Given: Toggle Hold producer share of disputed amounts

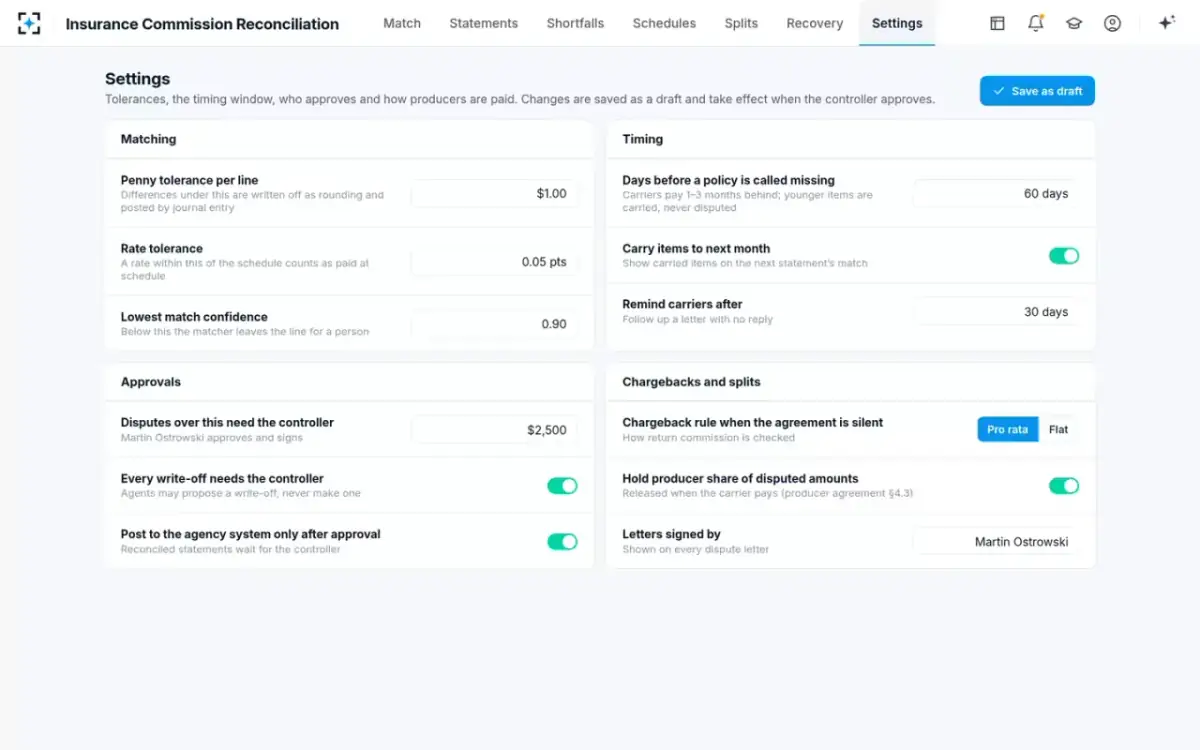Looking at the screenshot, I should click(x=1064, y=486).
